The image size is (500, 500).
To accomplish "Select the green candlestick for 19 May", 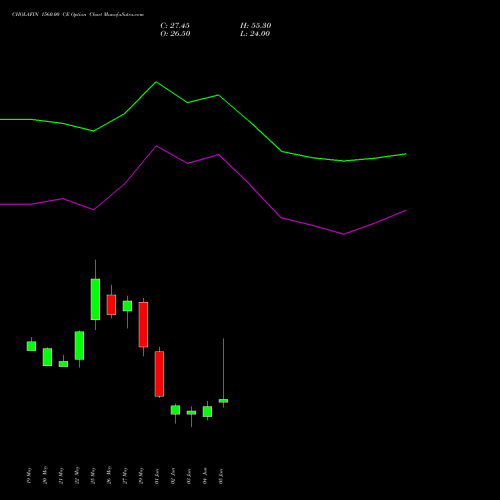I will (31, 346).
